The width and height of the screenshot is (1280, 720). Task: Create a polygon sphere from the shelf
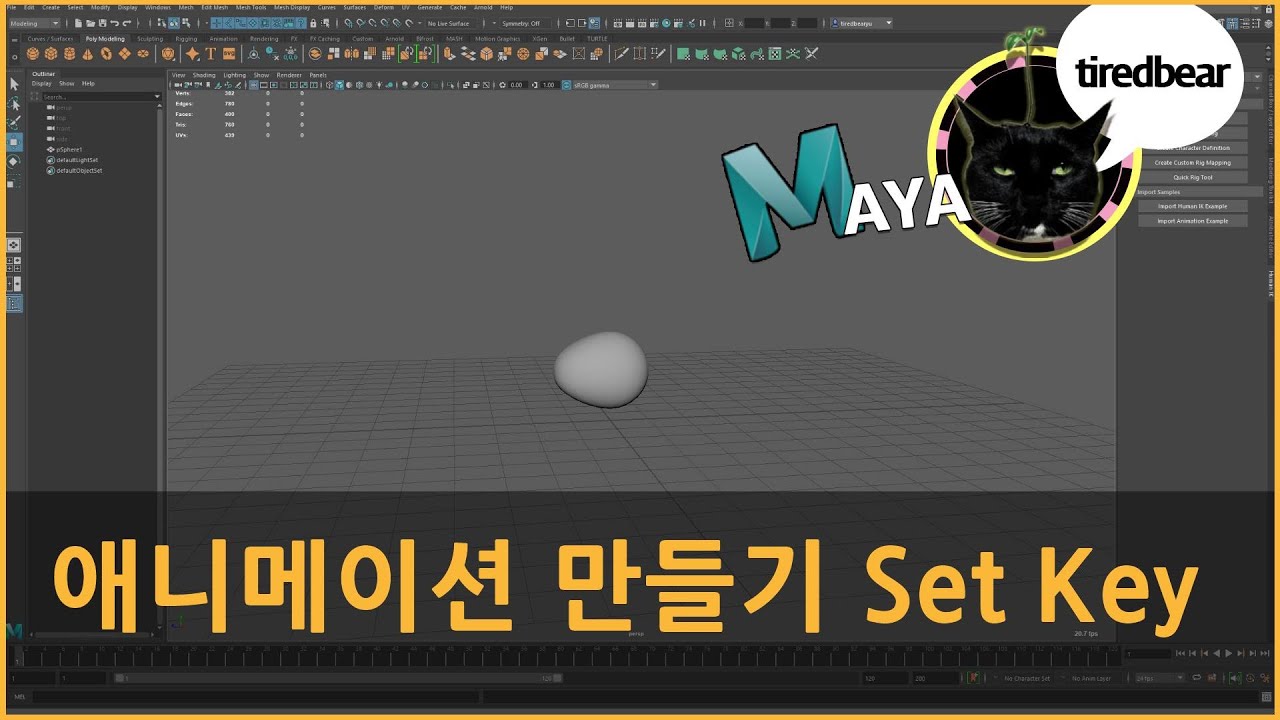(33, 53)
